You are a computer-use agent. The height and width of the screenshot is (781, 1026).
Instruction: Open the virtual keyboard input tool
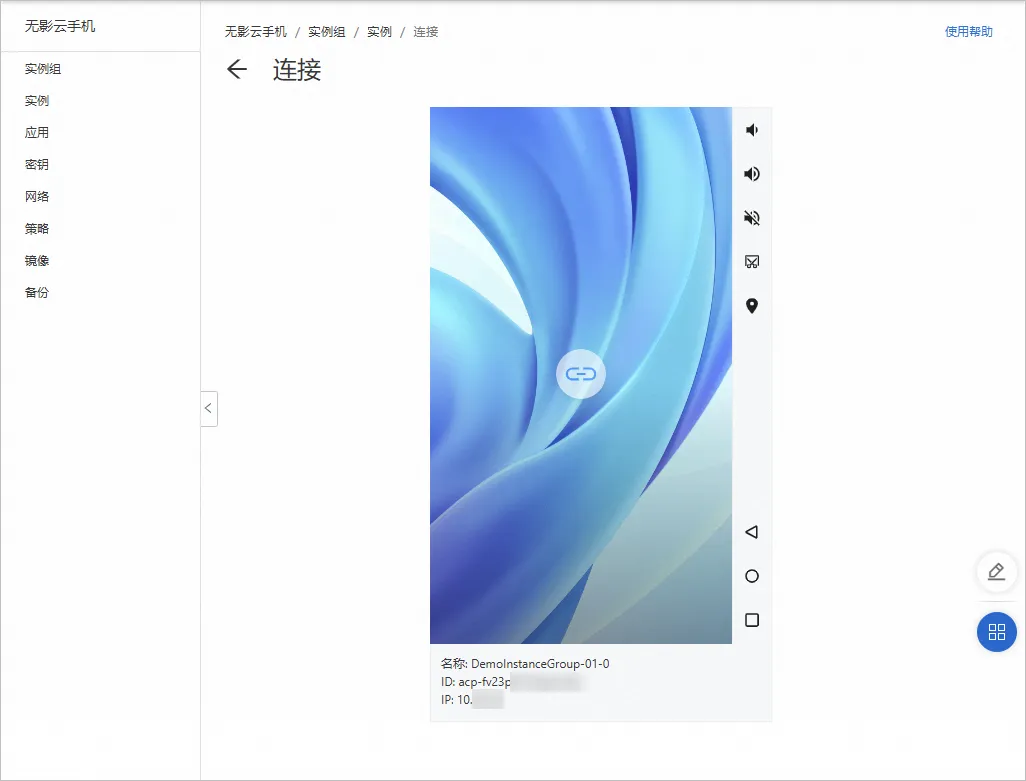pos(752,261)
